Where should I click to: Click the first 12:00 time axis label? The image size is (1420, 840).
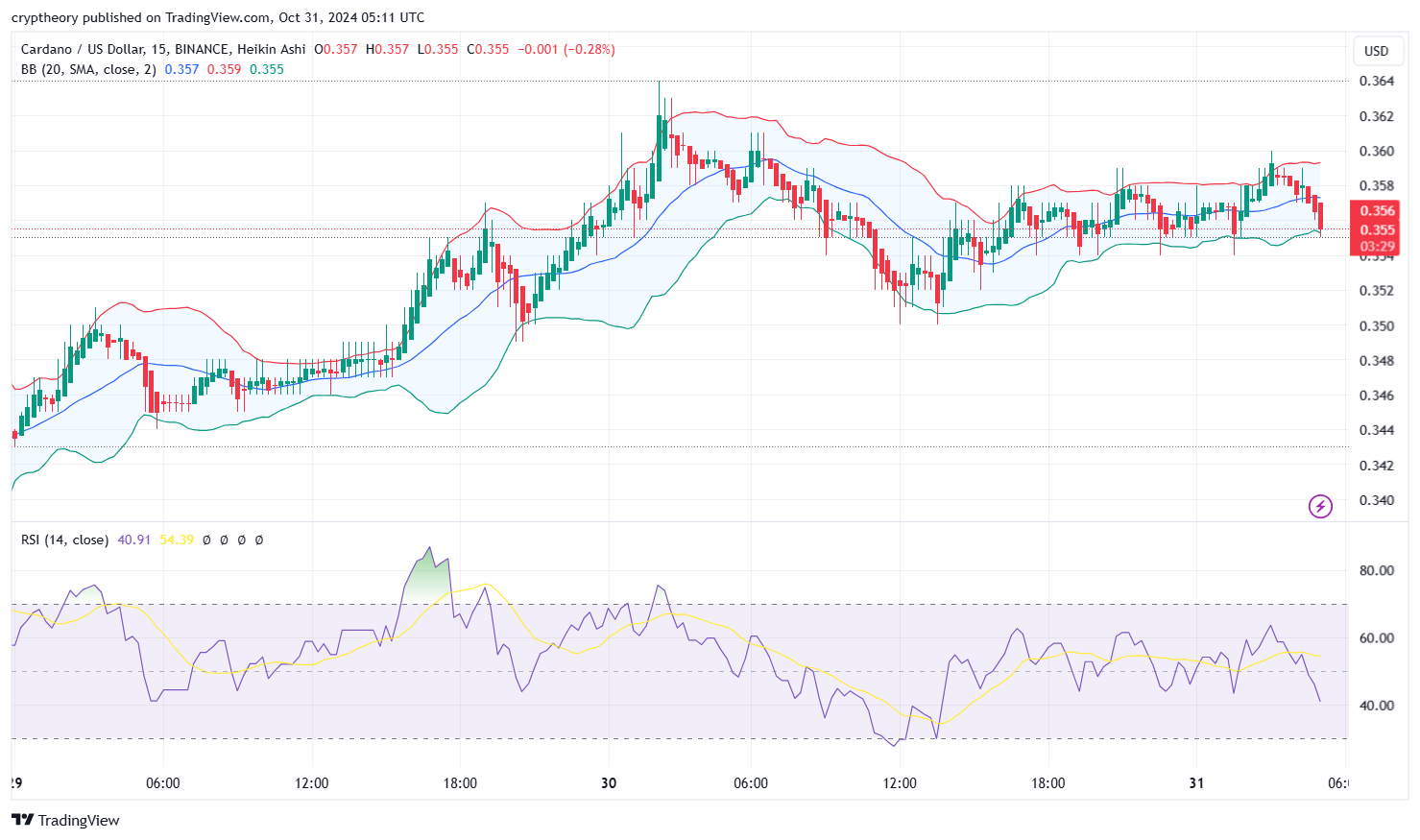pos(312,783)
